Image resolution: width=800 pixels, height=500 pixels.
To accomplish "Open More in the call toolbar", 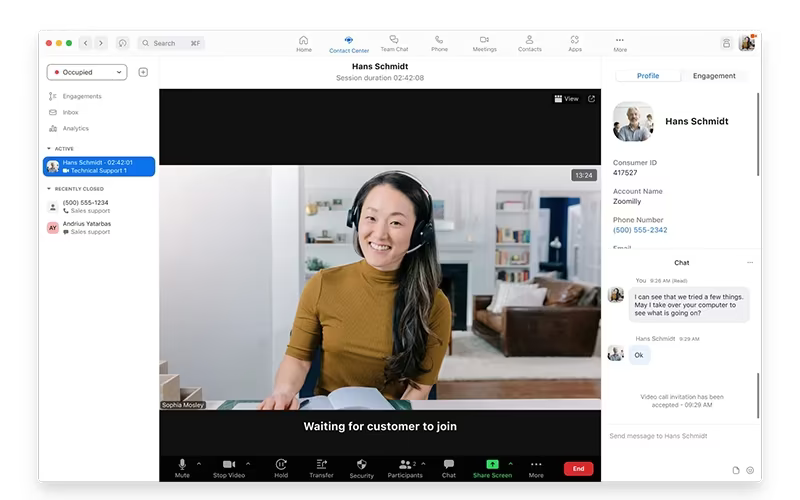I will 536,468.
